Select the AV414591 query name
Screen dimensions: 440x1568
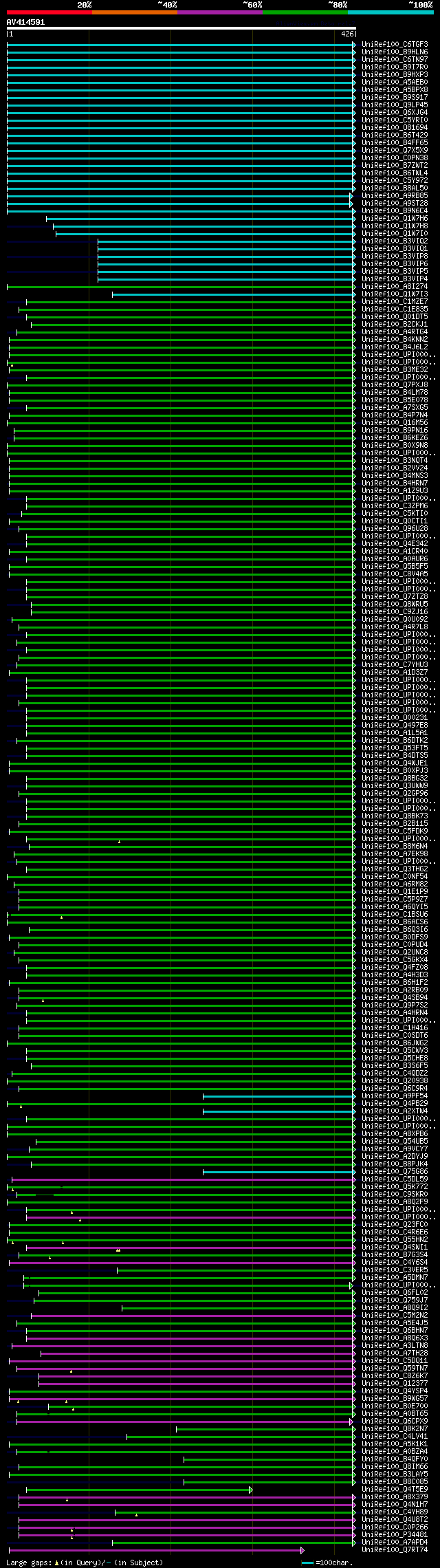[26, 22]
